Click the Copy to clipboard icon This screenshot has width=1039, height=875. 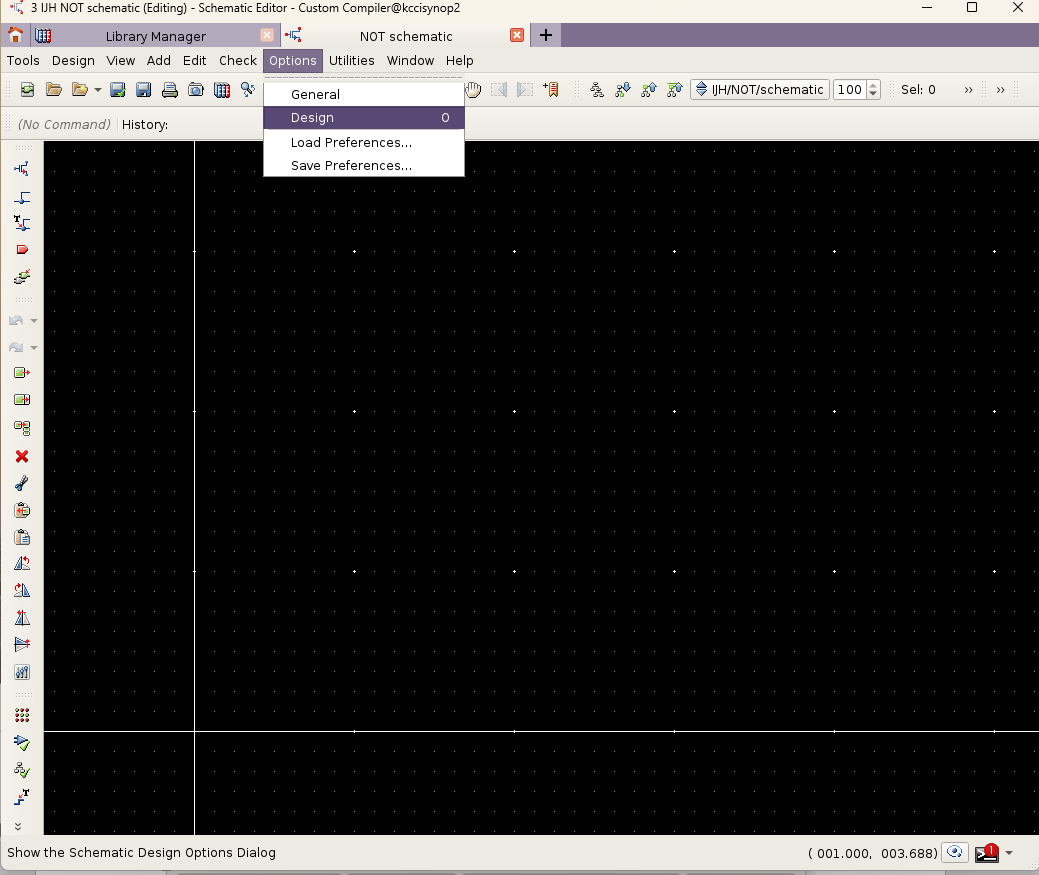point(22,510)
